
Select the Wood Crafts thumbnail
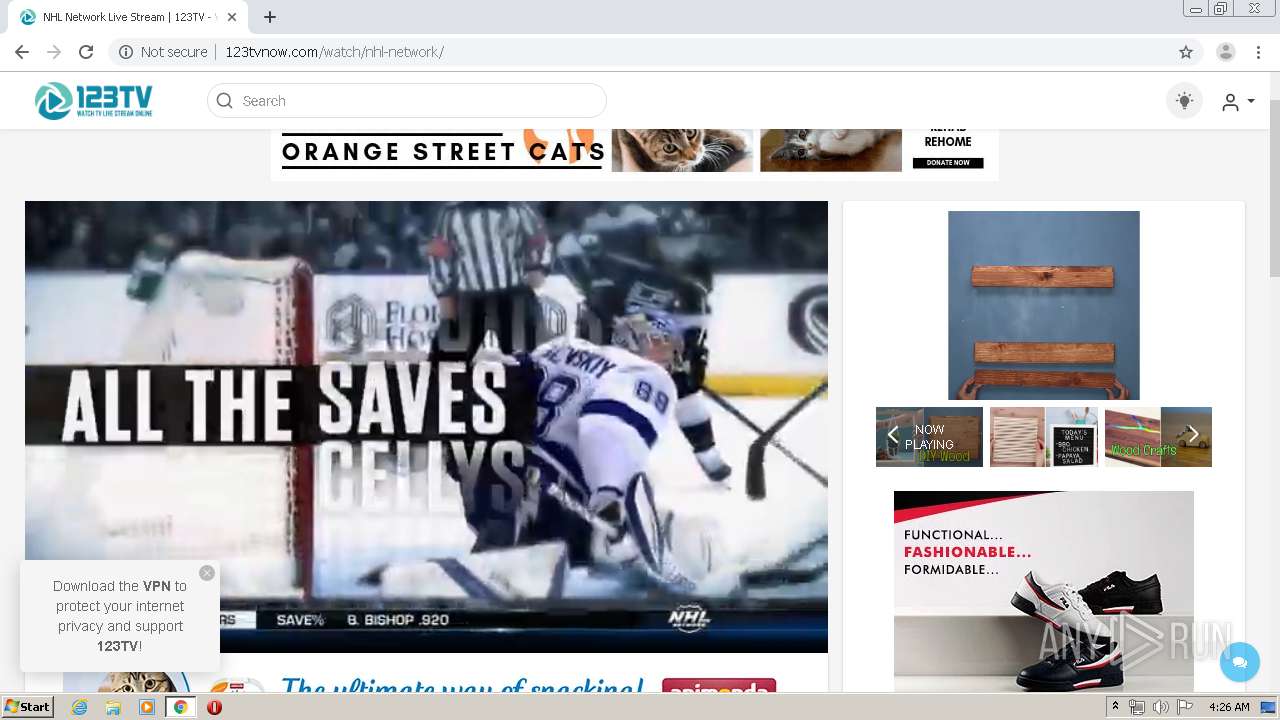click(x=1158, y=437)
